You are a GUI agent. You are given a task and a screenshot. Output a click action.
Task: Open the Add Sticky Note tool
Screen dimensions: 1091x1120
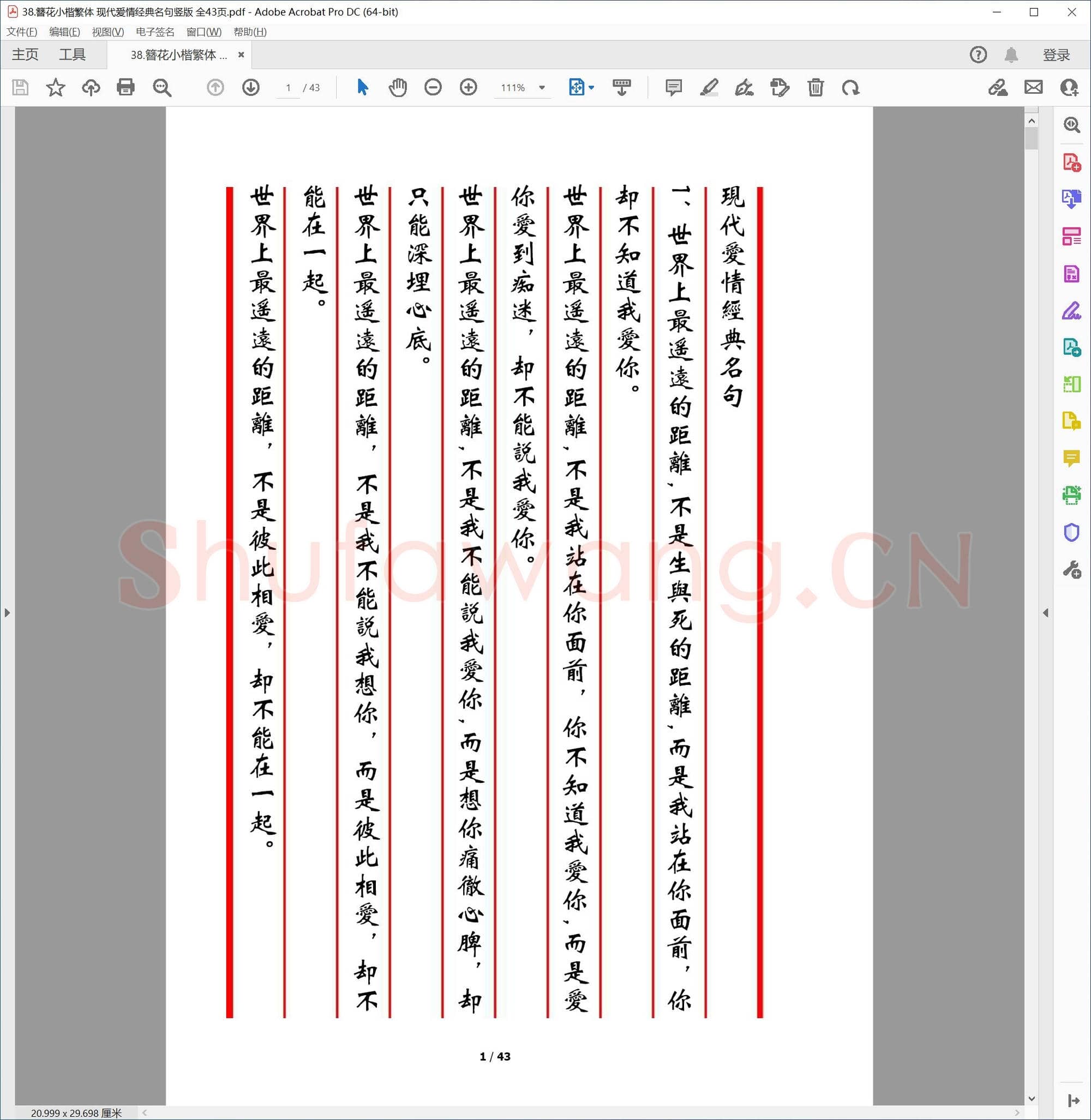coord(673,87)
